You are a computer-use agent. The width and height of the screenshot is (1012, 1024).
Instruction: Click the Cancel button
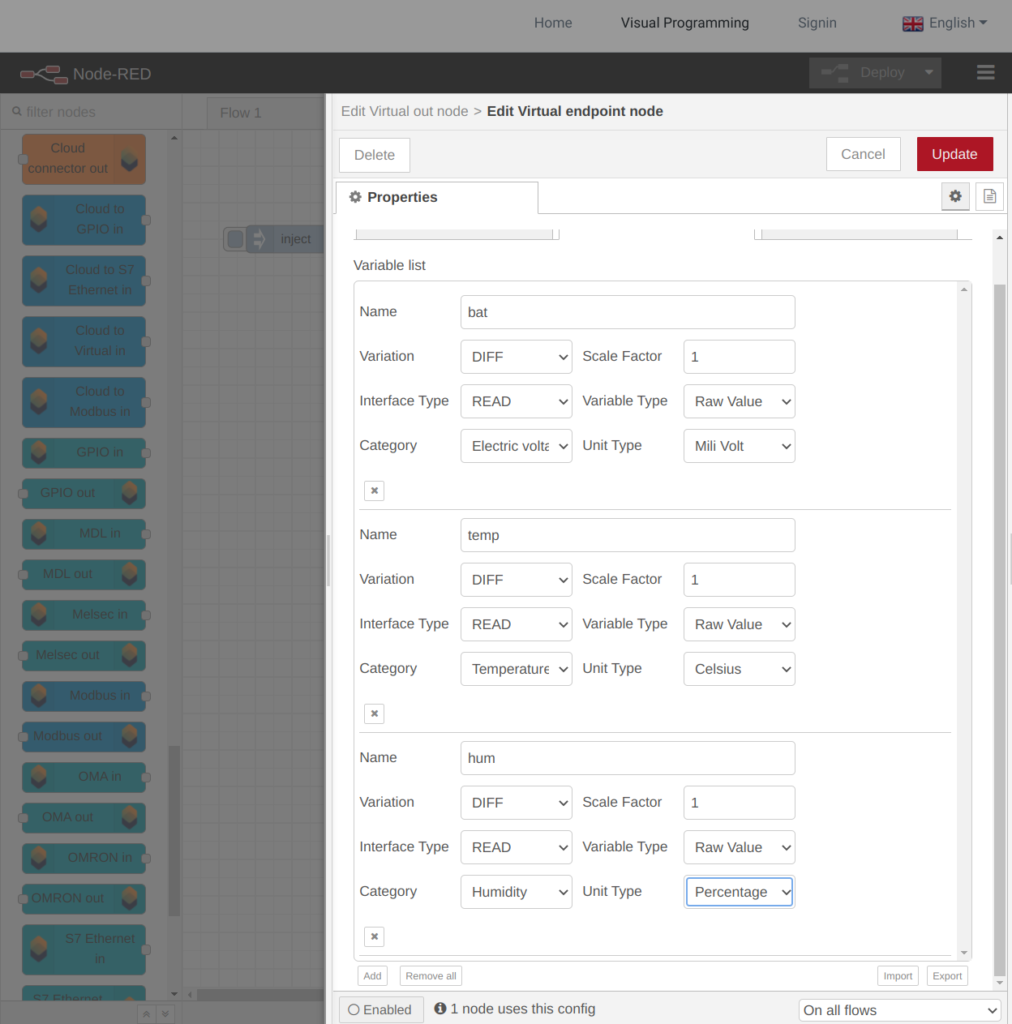point(862,154)
